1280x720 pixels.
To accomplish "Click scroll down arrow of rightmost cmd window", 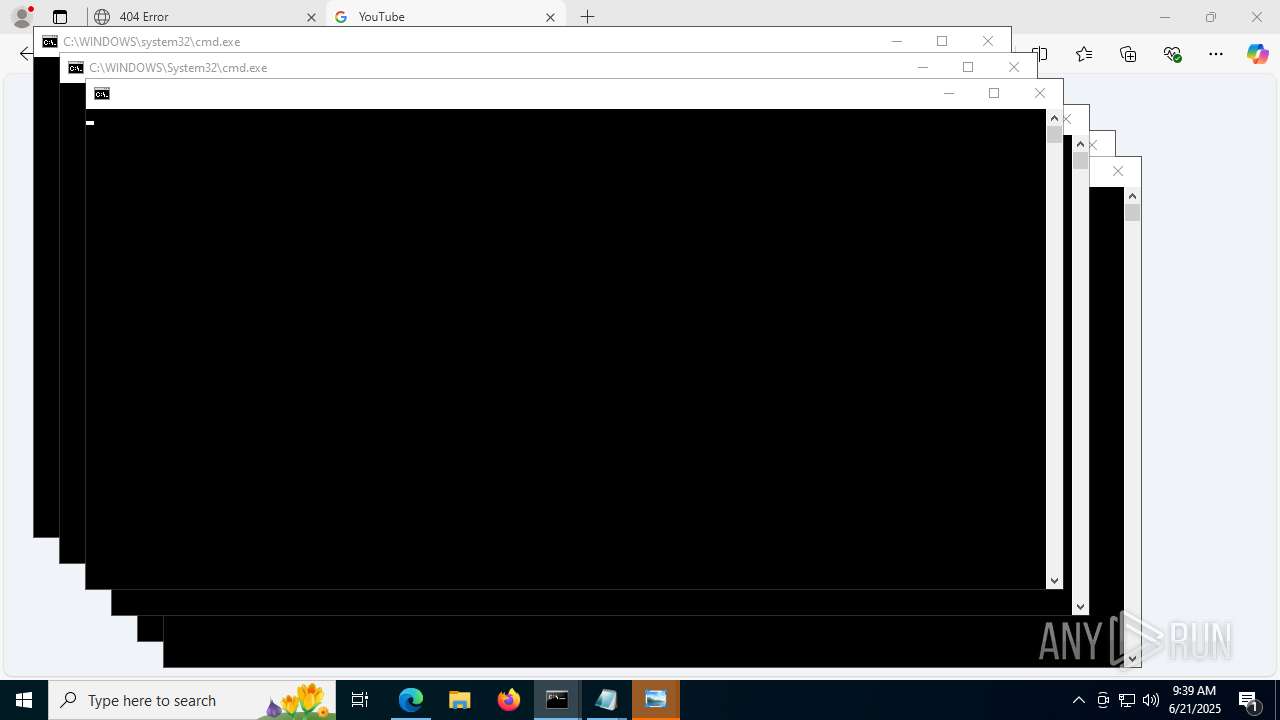I will click(x=1132, y=659).
